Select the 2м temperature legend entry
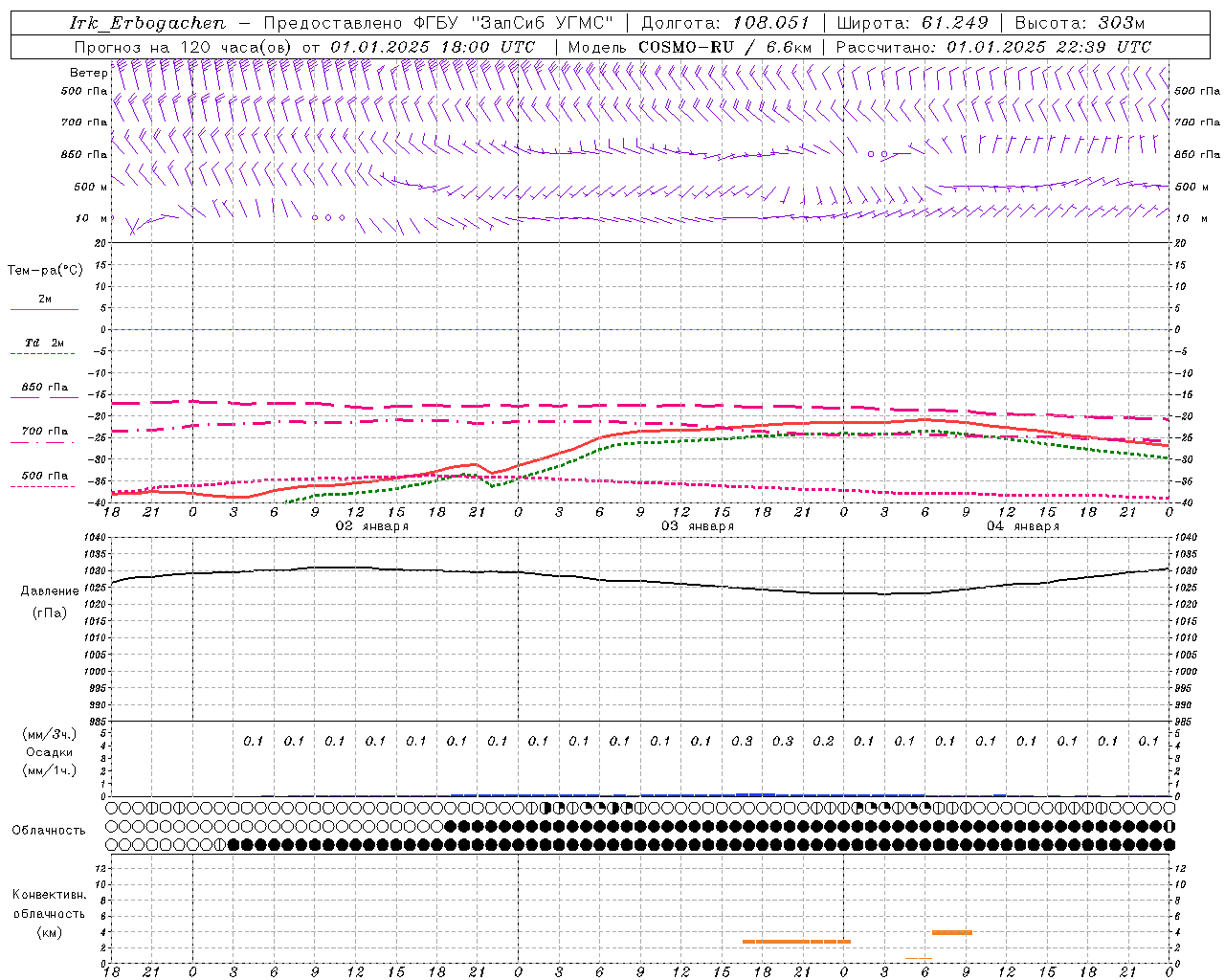Image resolution: width=1225 pixels, height=980 pixels. tap(44, 300)
